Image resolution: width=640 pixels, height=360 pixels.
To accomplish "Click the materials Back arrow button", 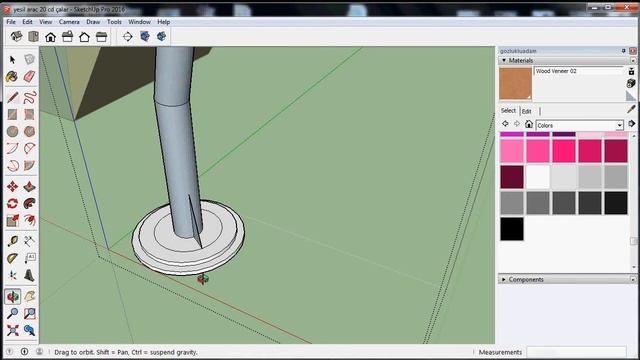I will [x=505, y=124].
